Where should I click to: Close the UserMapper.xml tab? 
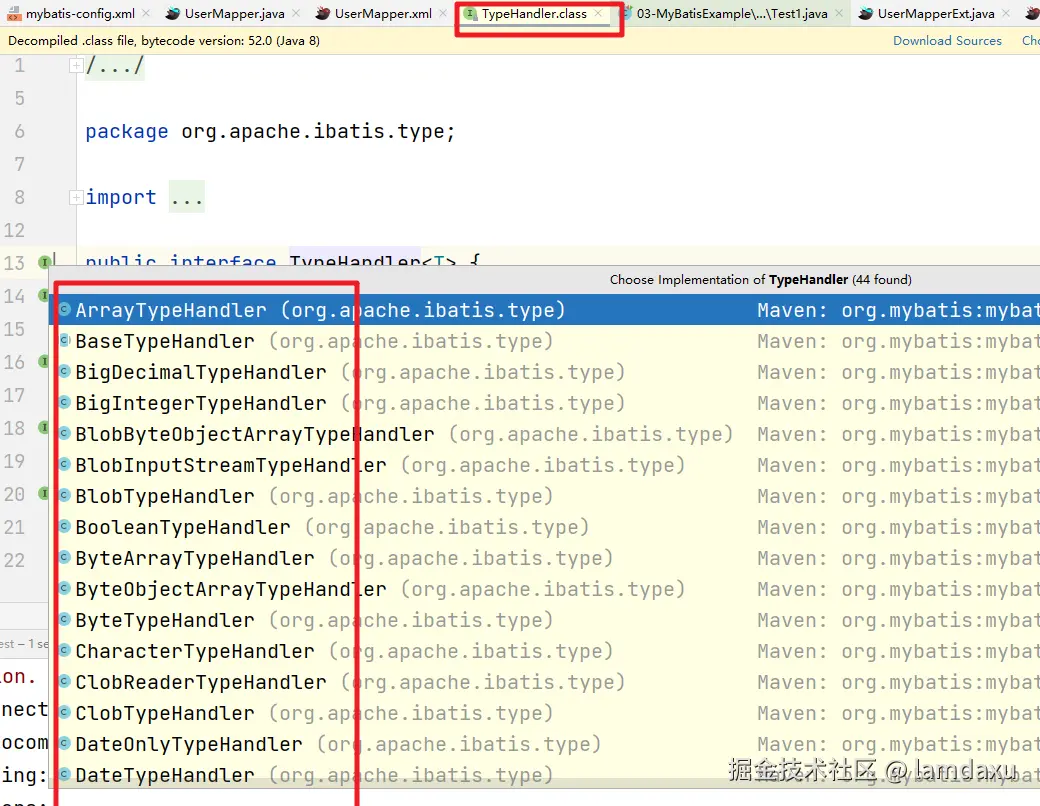click(442, 13)
